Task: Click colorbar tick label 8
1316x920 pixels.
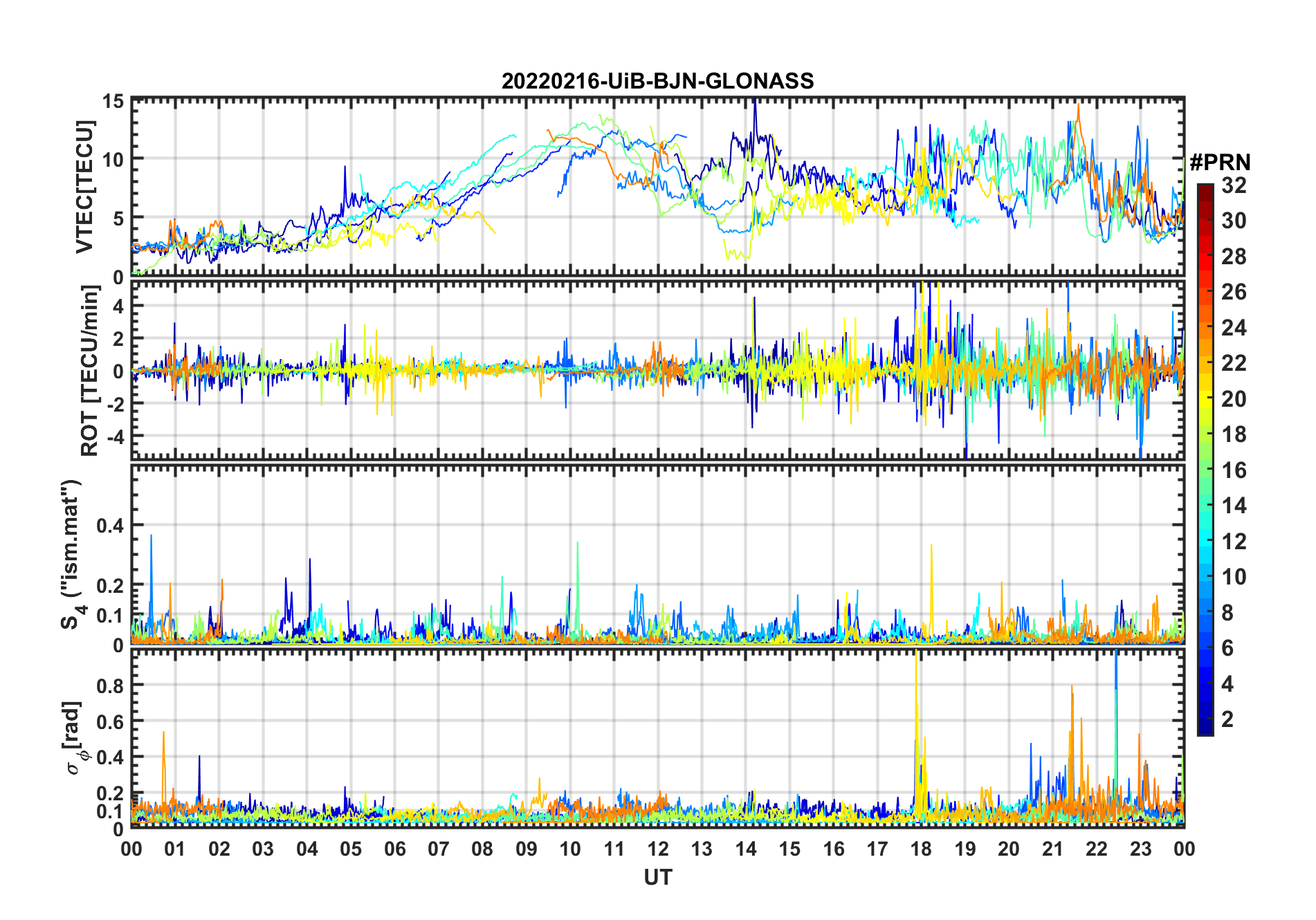Action: coord(1227,612)
